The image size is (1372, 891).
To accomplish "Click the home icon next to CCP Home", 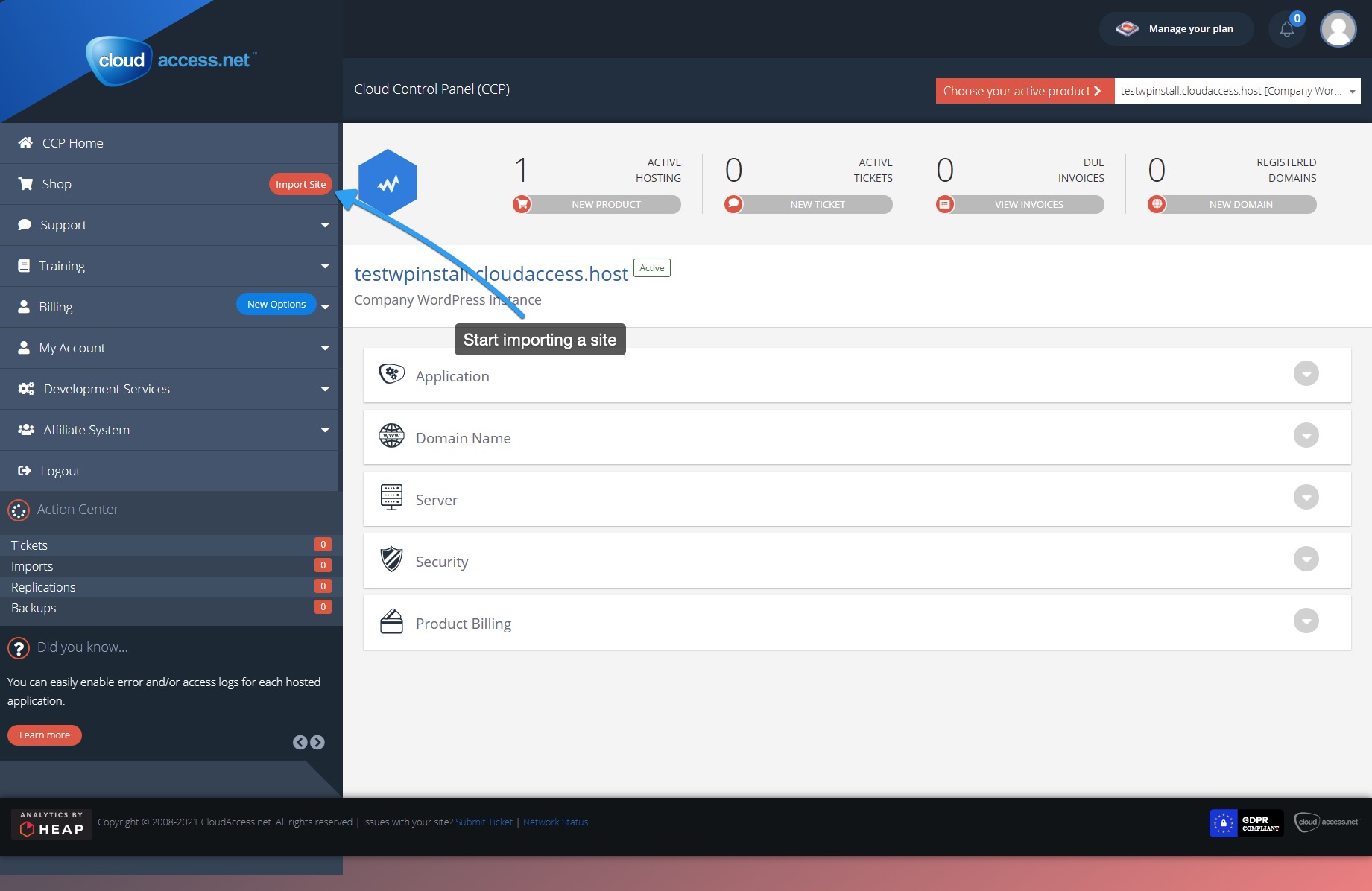I will (x=25, y=143).
